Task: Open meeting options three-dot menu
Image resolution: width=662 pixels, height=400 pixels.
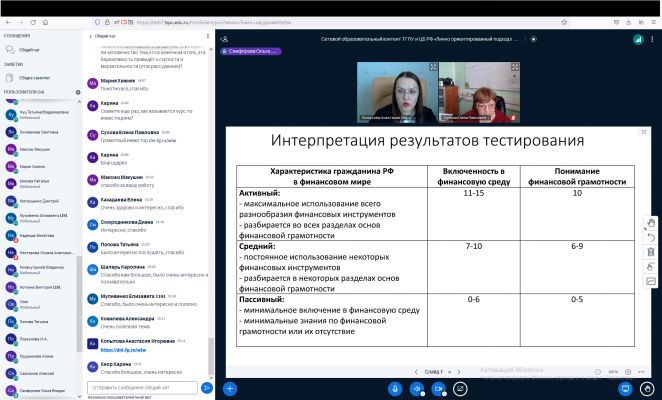Action: (x=652, y=39)
